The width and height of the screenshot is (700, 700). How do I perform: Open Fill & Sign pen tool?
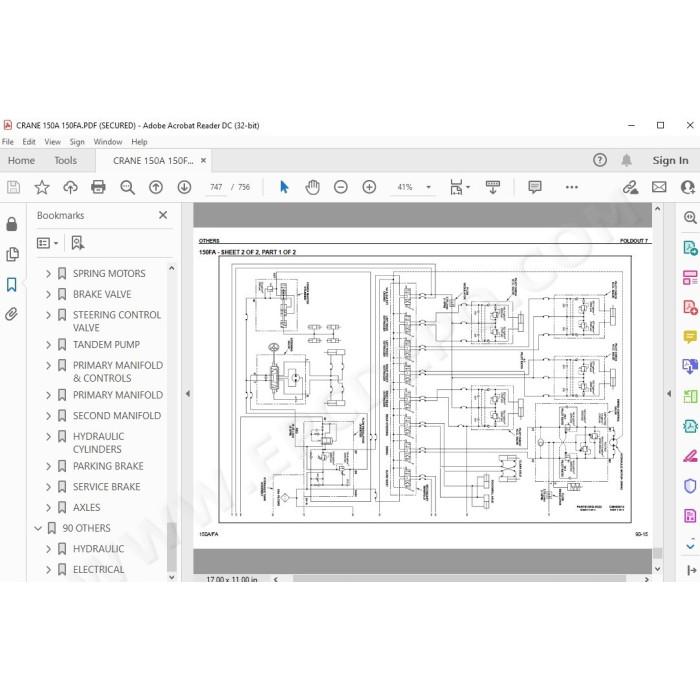(x=690, y=456)
